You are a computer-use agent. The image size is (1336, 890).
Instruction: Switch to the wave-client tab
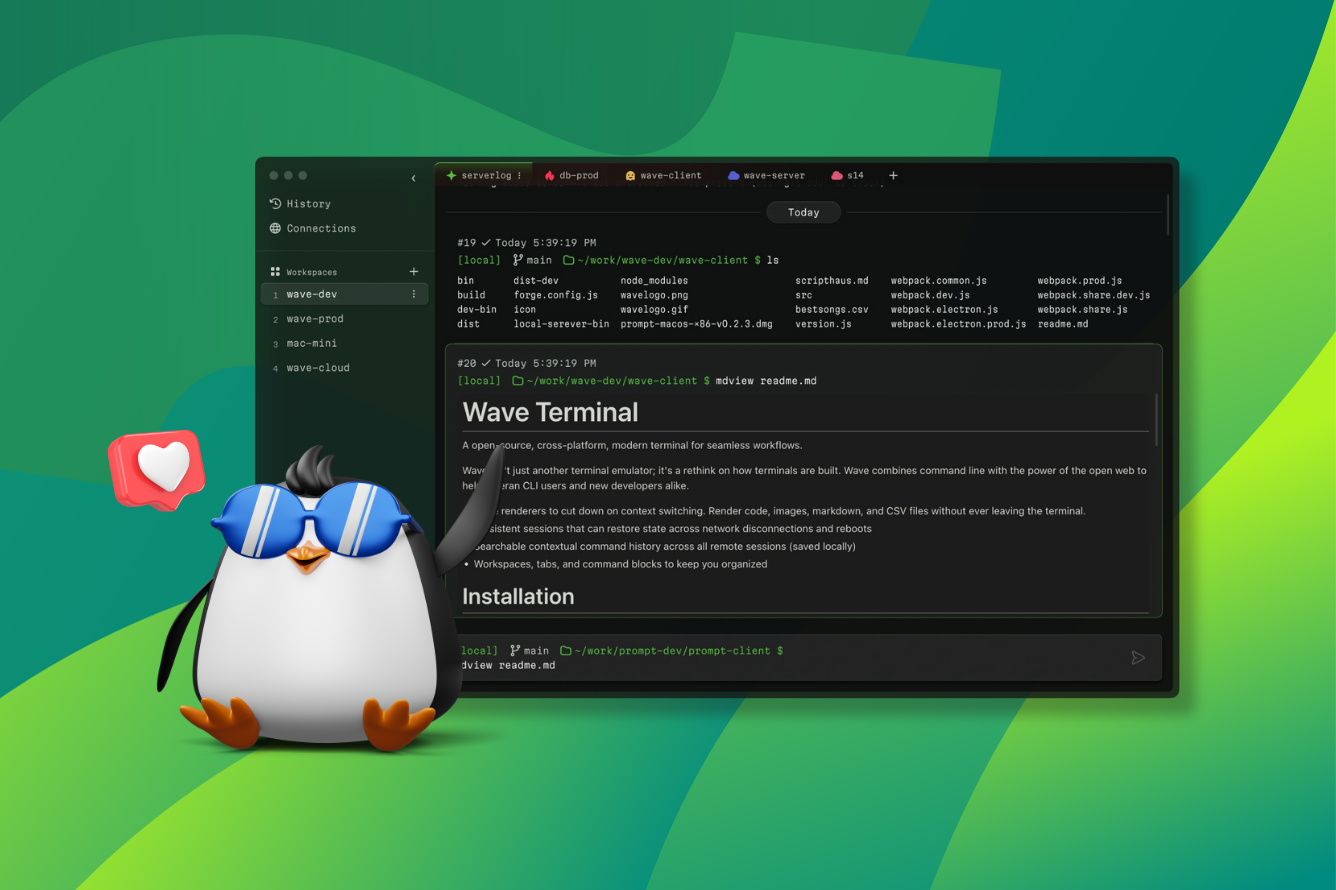(x=670, y=176)
